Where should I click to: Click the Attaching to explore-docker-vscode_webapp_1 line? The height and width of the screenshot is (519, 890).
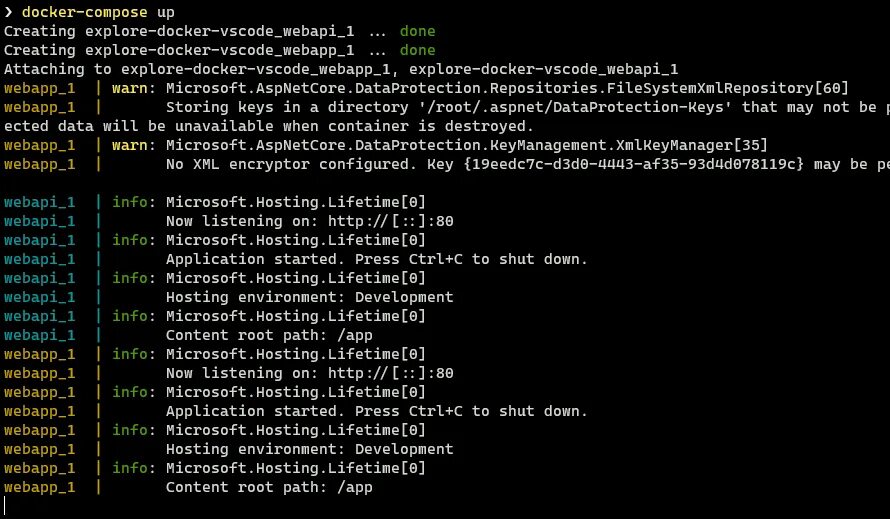pyautogui.click(x=341, y=69)
